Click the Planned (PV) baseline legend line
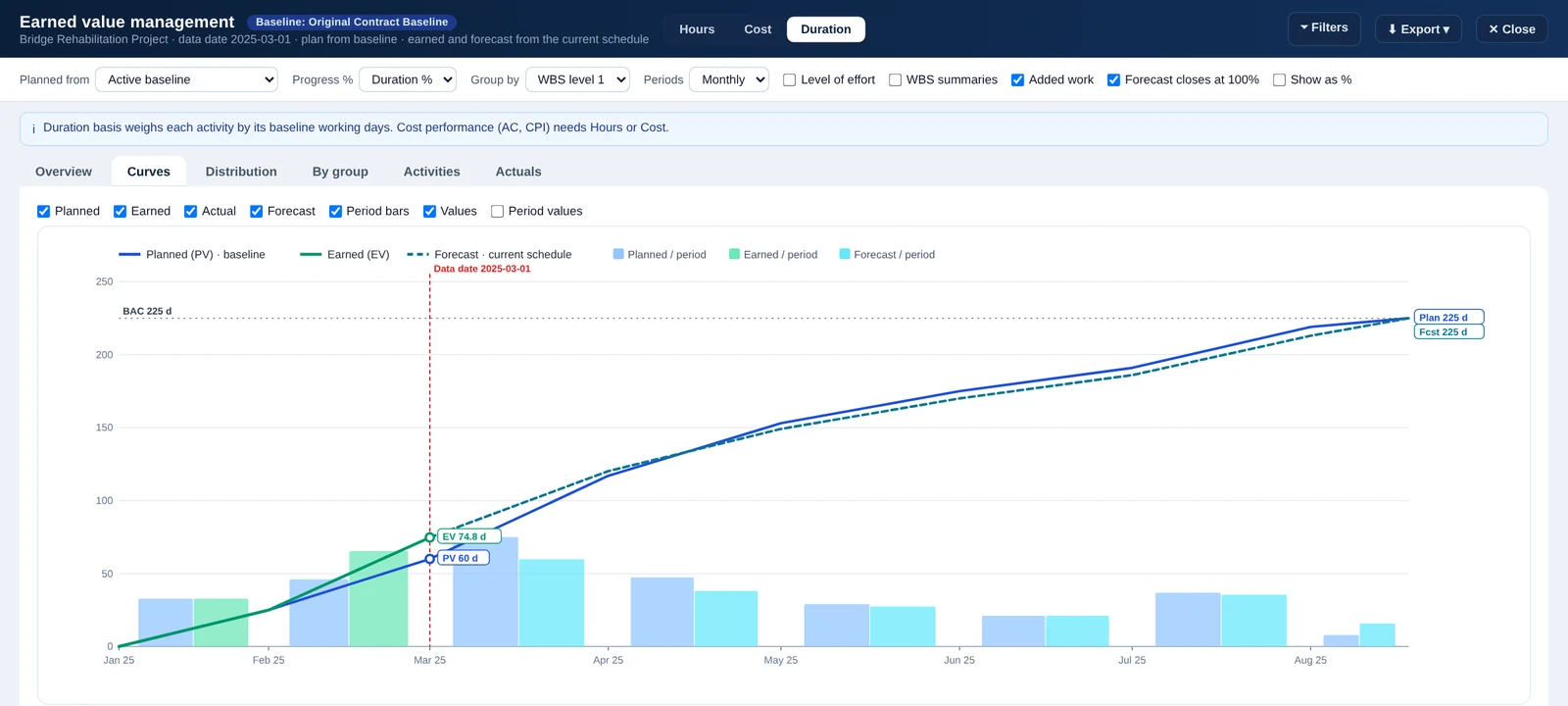Viewport: 1568px width, 706px height. pos(129,255)
